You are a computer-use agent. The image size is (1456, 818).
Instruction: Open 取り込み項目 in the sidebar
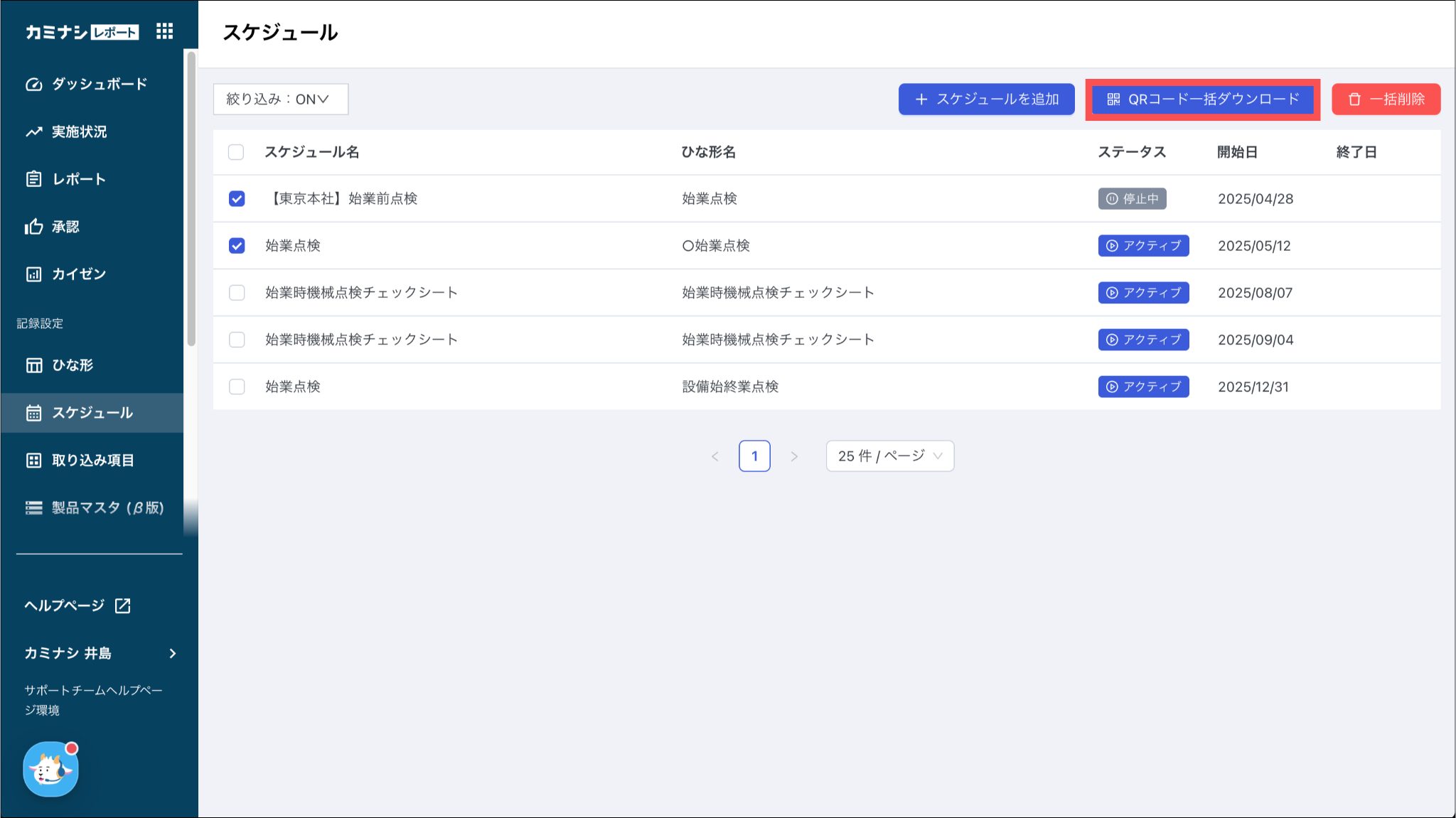[92, 461]
